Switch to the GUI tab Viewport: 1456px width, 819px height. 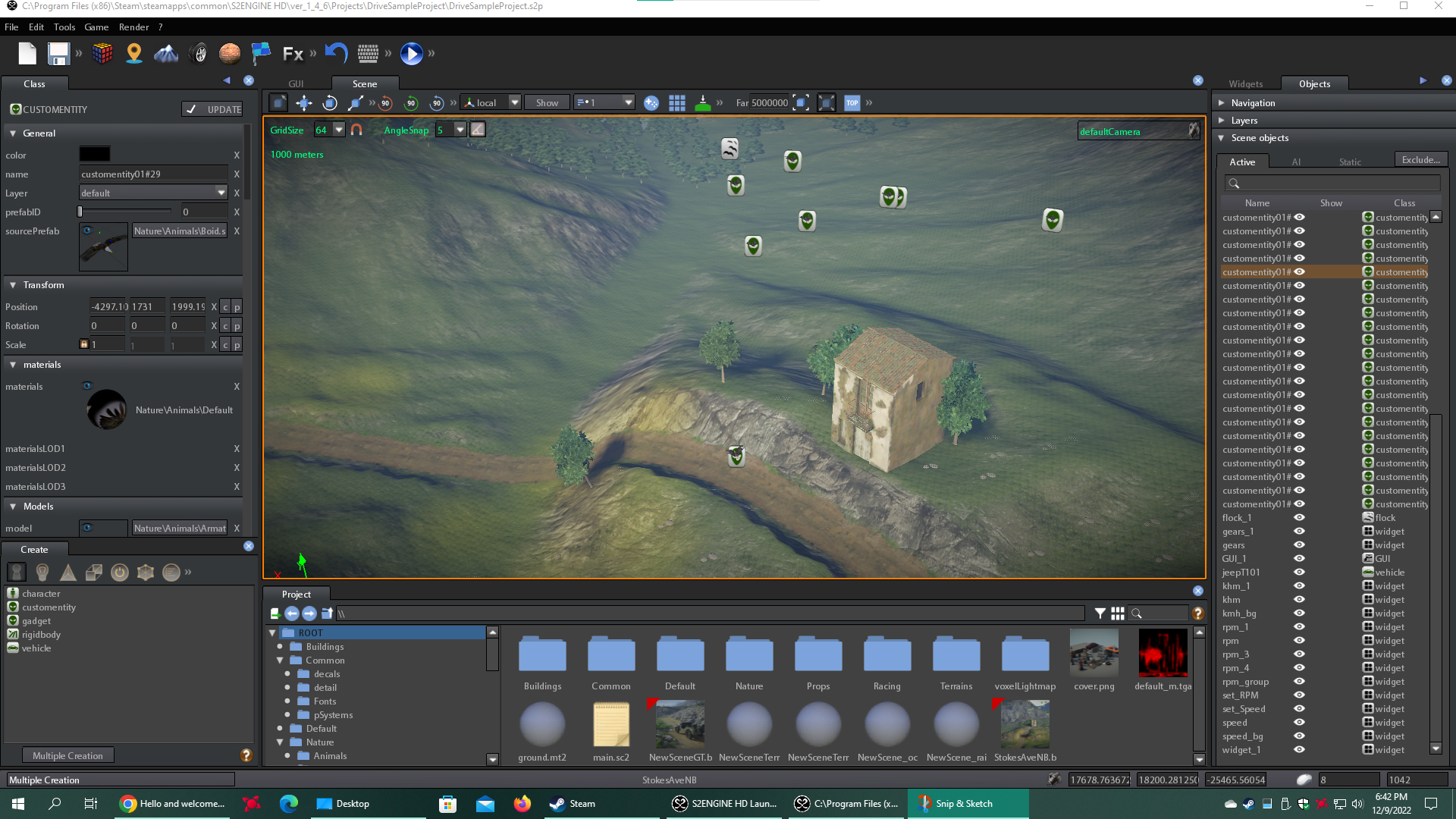click(296, 84)
